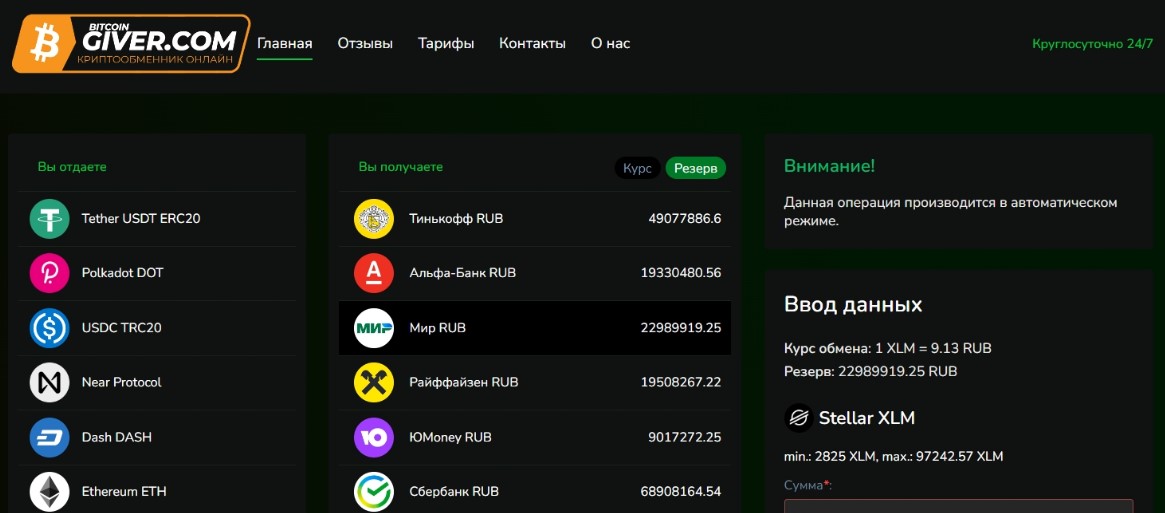Click the Мир row's reserve value 22989919.25

pyautogui.click(x=681, y=328)
